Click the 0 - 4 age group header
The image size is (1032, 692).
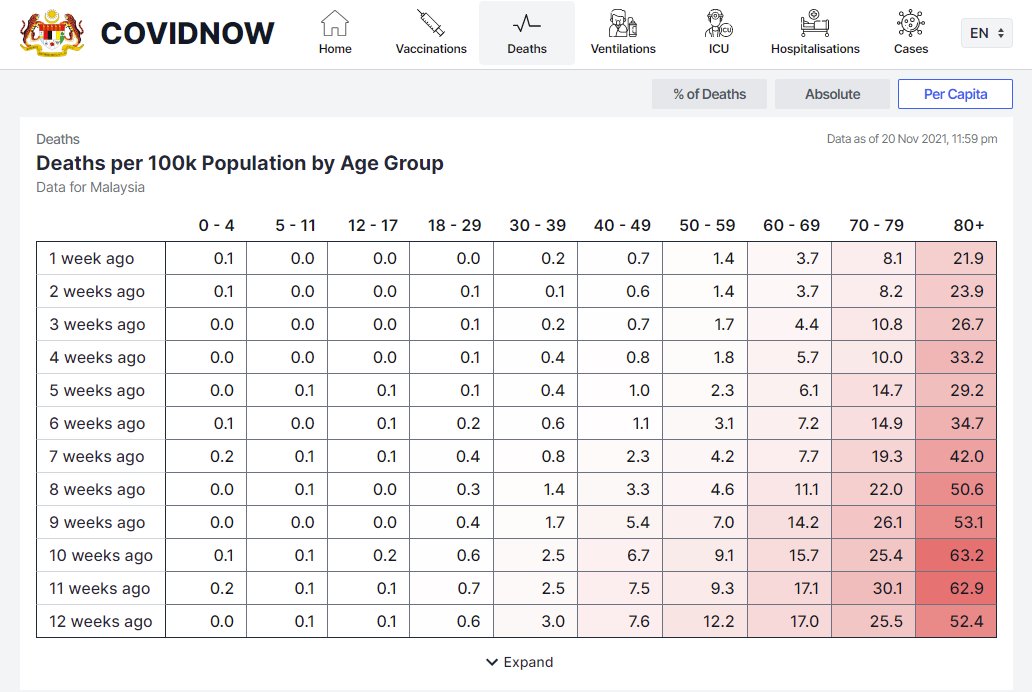point(216,226)
